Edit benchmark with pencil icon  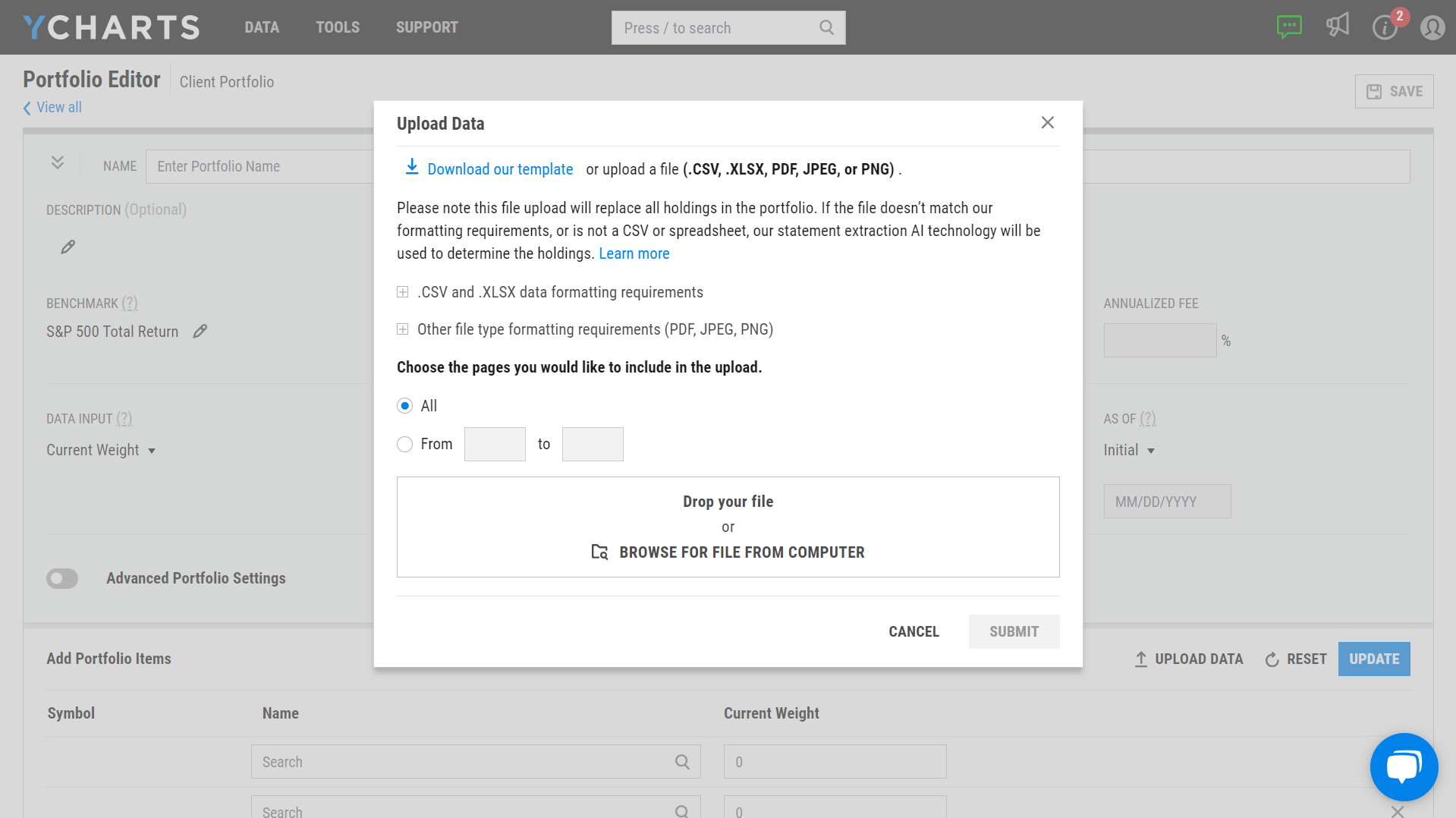[x=200, y=332]
